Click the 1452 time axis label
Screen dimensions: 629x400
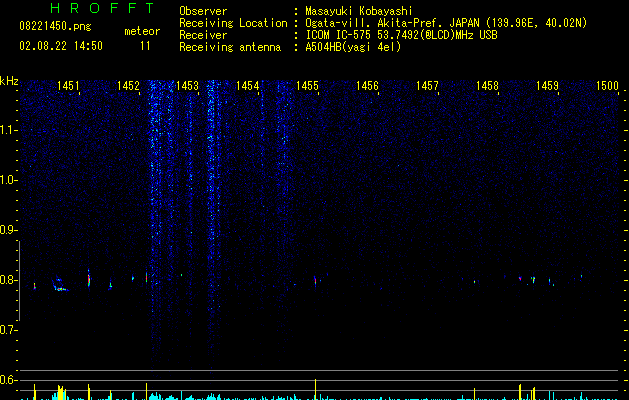point(128,86)
